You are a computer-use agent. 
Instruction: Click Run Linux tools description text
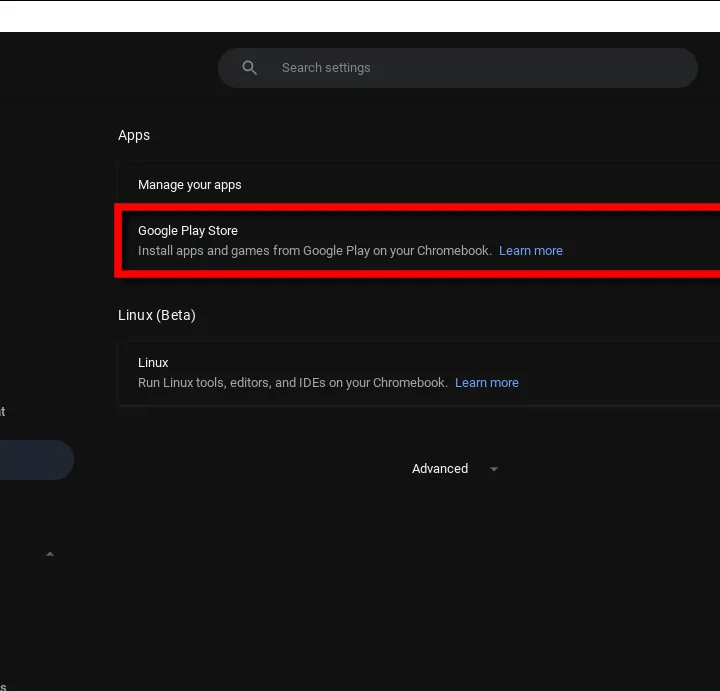tap(292, 383)
